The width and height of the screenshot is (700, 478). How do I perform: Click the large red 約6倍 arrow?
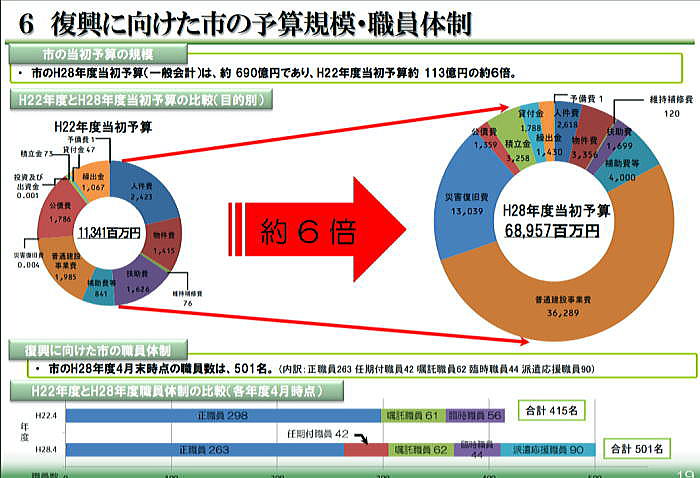point(310,235)
